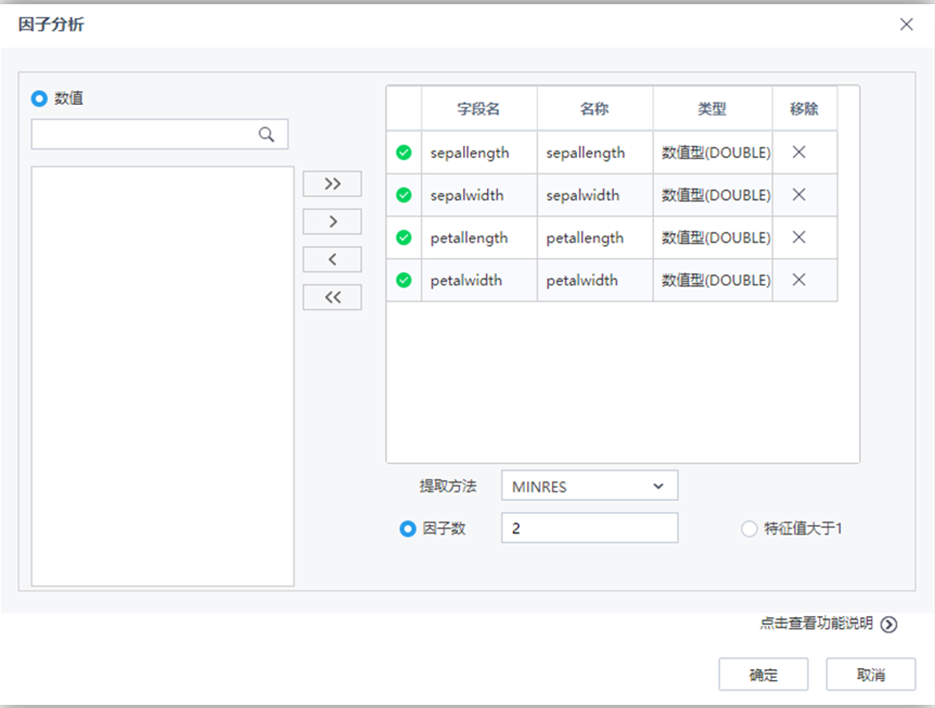The width and height of the screenshot is (935, 708).
Task: Select the 因子数 radio option
Action: click(408, 528)
